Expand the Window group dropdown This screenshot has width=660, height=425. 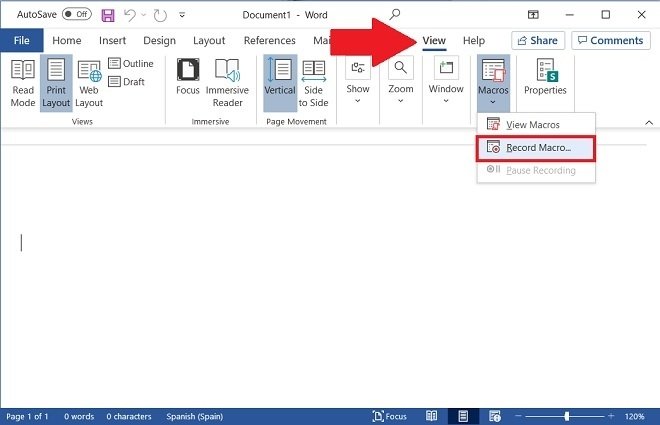point(446,82)
